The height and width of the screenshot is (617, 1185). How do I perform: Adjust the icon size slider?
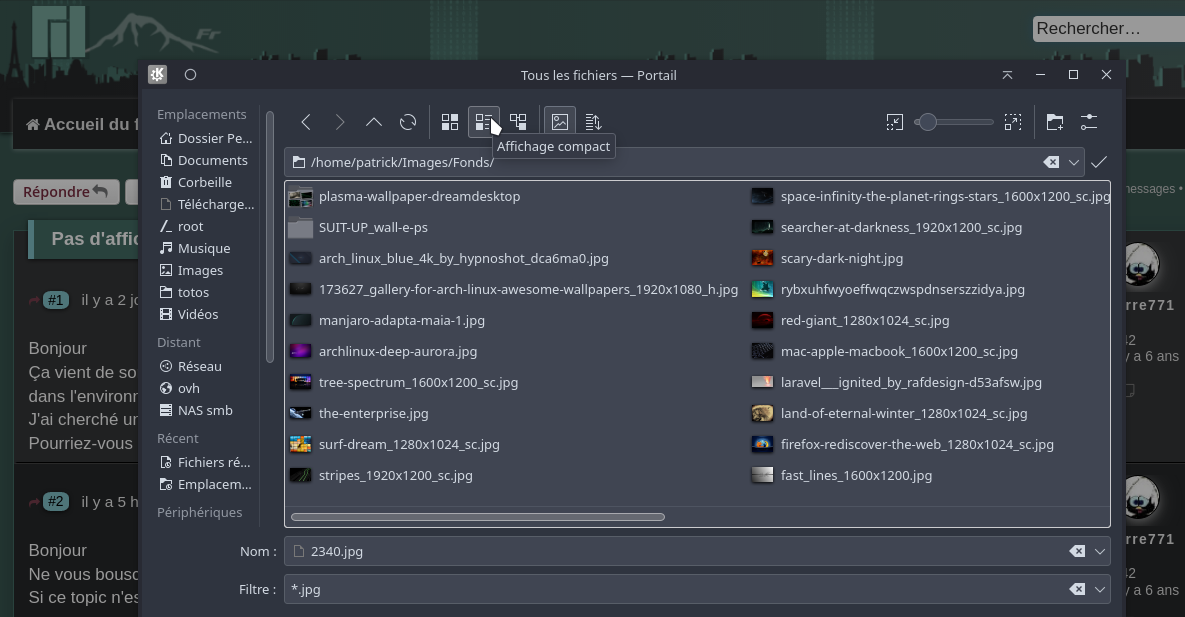[954, 122]
